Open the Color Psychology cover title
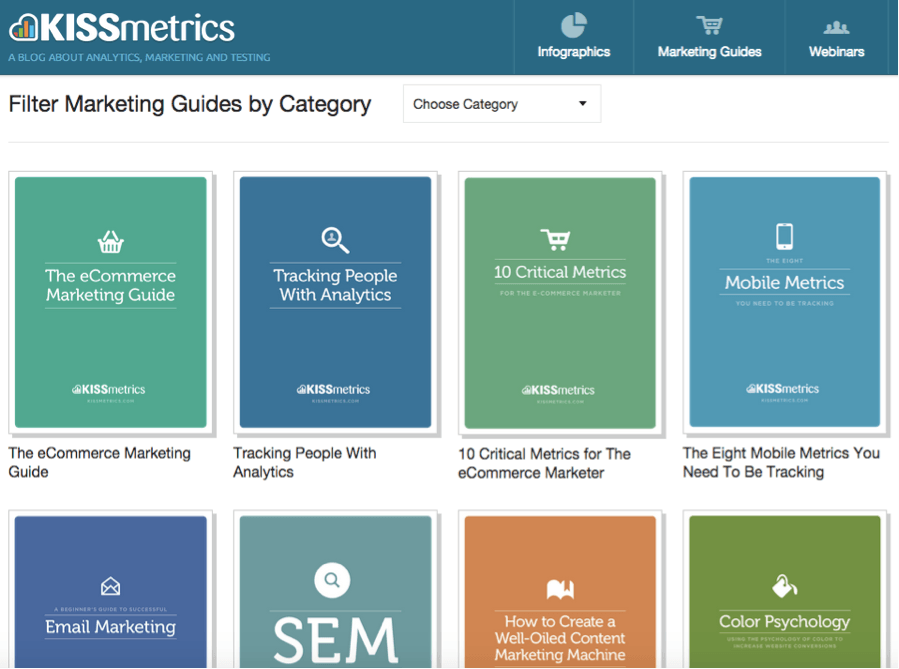 [784, 621]
